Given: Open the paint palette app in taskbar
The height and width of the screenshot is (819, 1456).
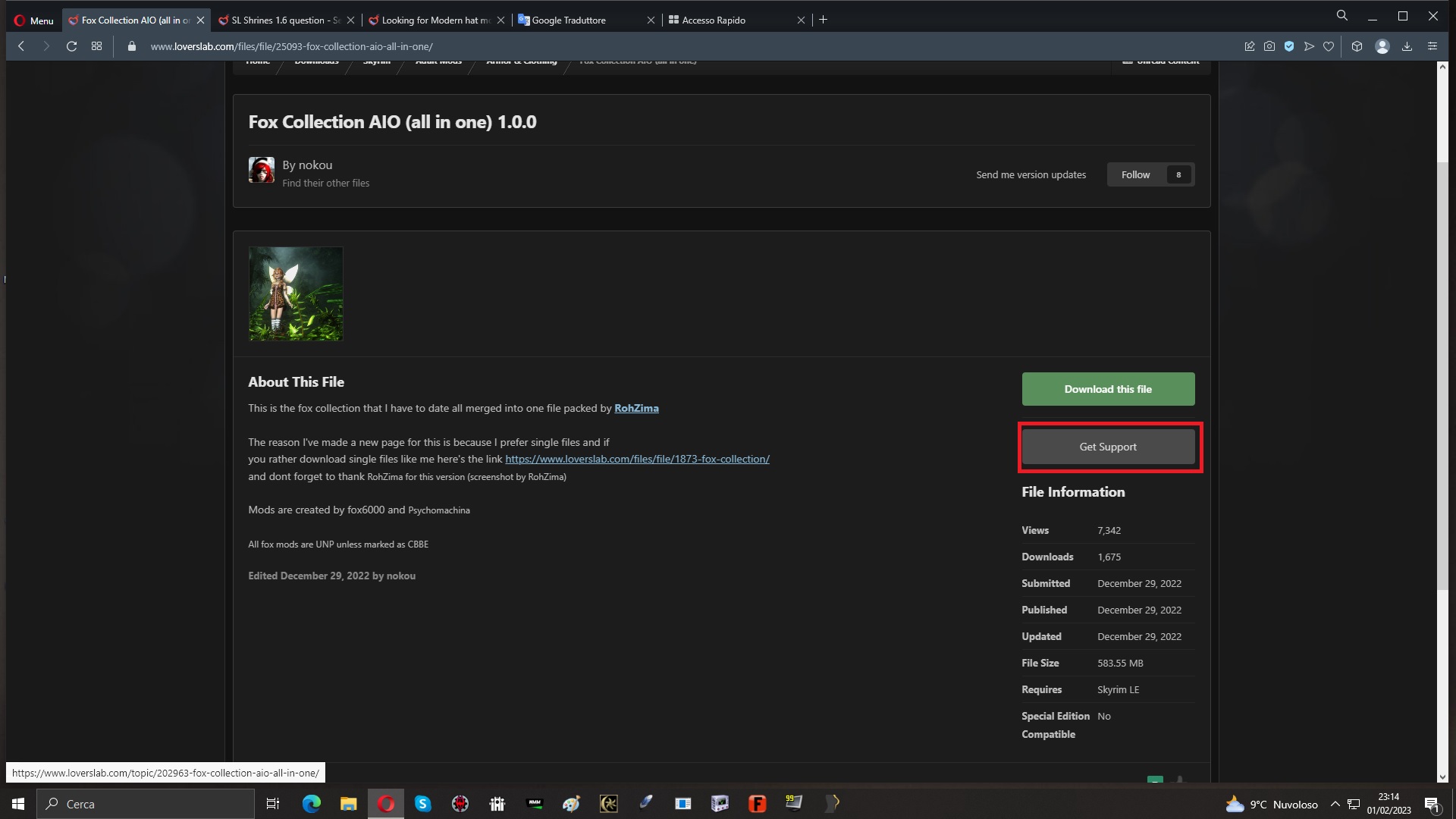Looking at the screenshot, I should pos(571,804).
